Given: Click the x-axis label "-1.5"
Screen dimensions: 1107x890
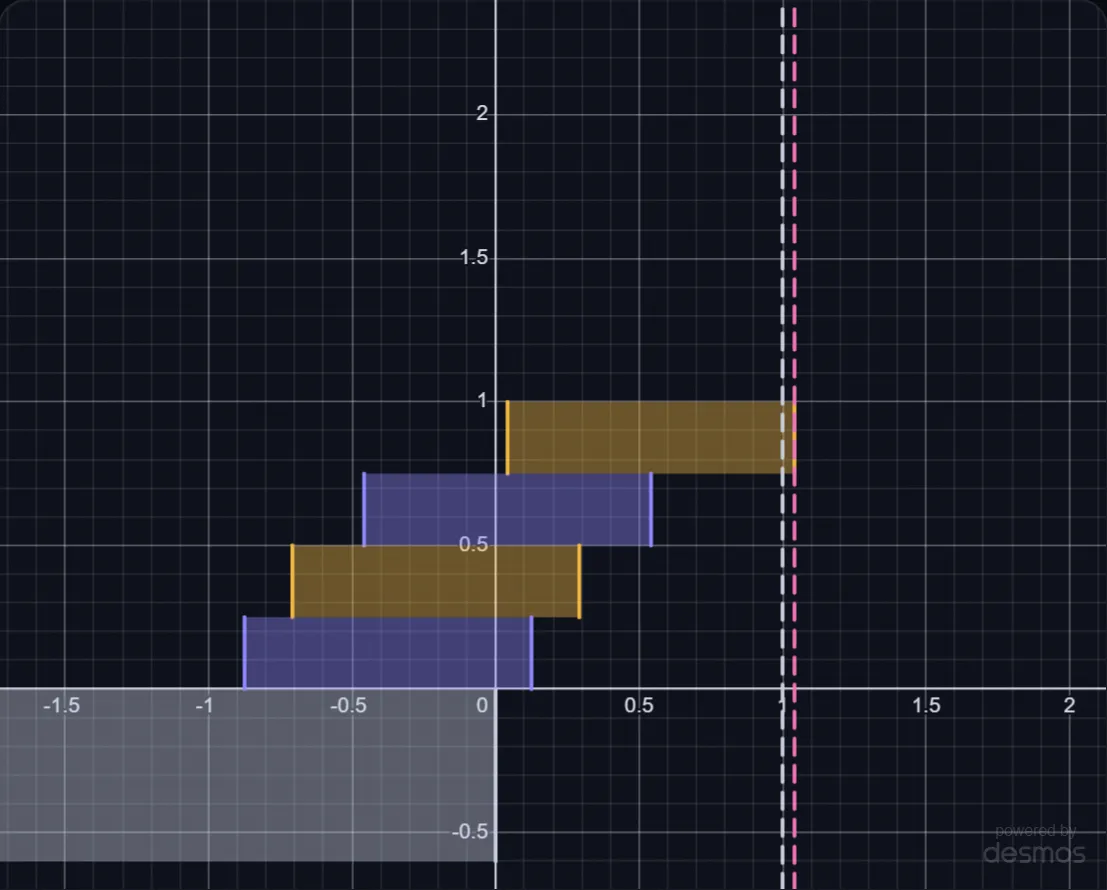Looking at the screenshot, I should click(61, 706).
